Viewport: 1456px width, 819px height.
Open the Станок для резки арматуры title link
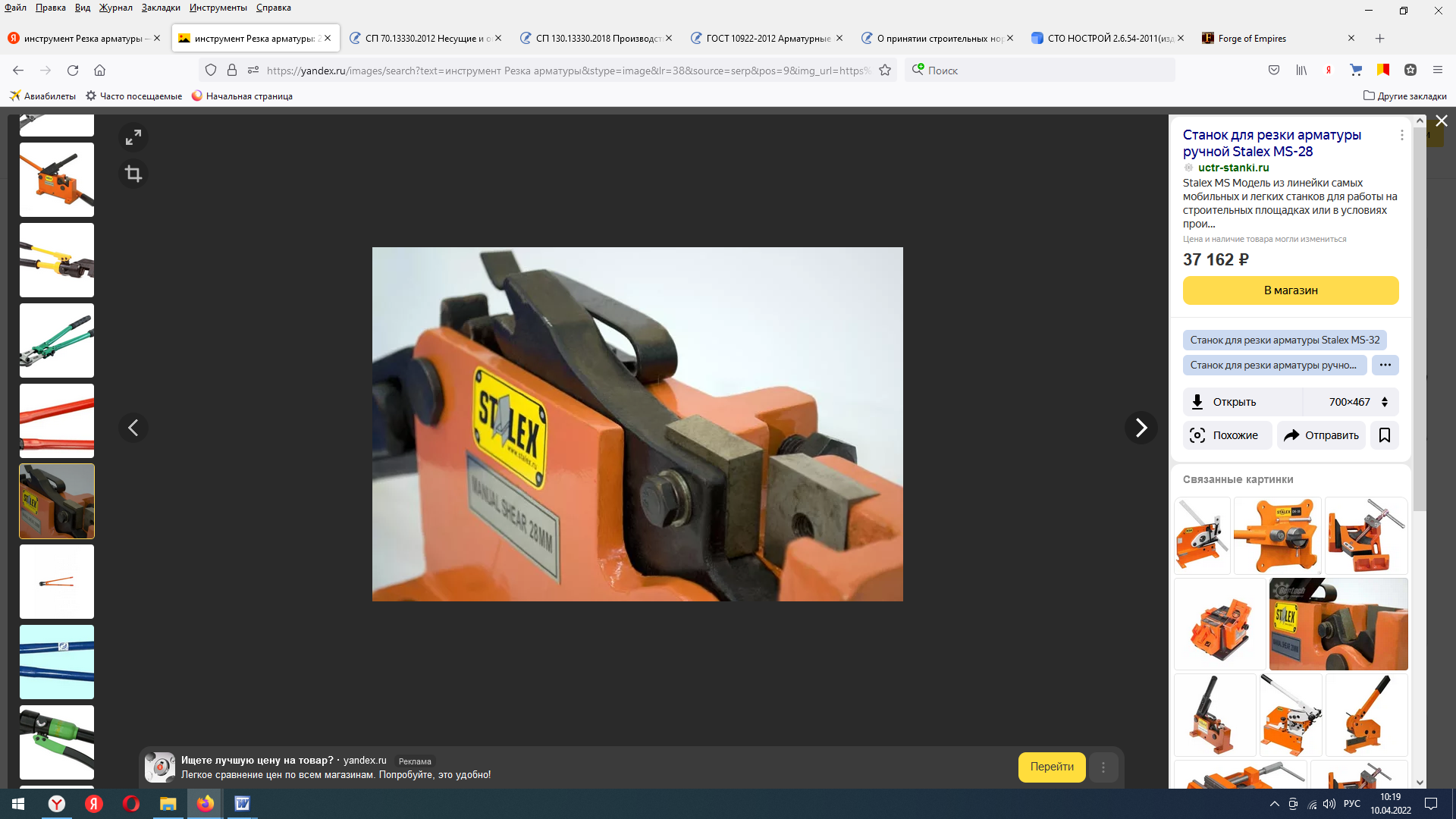click(1272, 143)
